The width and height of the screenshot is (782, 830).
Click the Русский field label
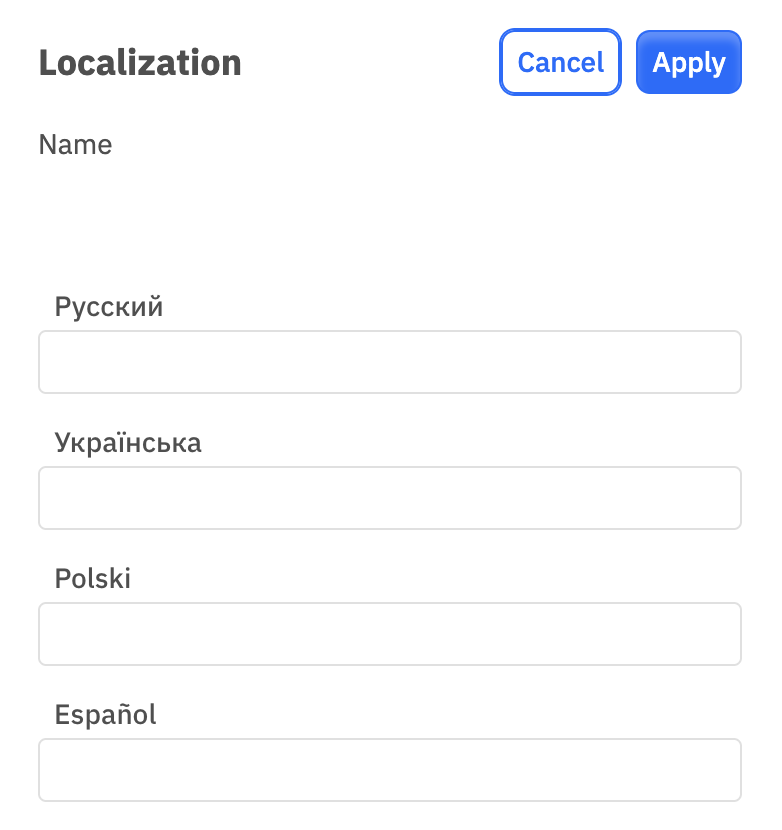tap(109, 307)
